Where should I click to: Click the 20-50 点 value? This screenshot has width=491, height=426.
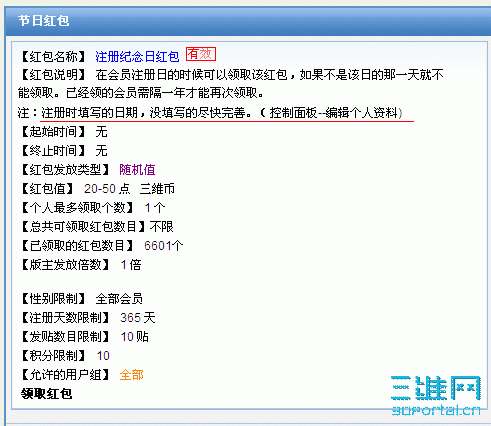tap(107, 189)
